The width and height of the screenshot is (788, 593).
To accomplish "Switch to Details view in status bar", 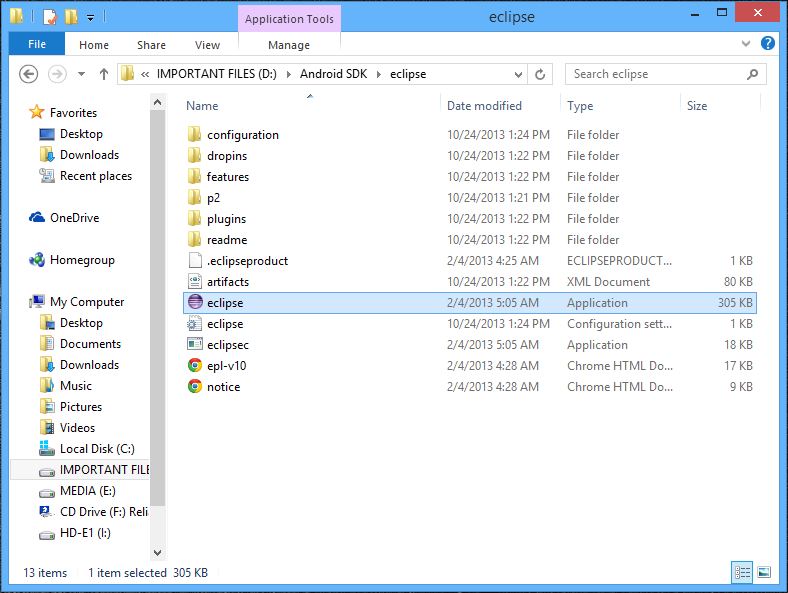I will [742, 572].
